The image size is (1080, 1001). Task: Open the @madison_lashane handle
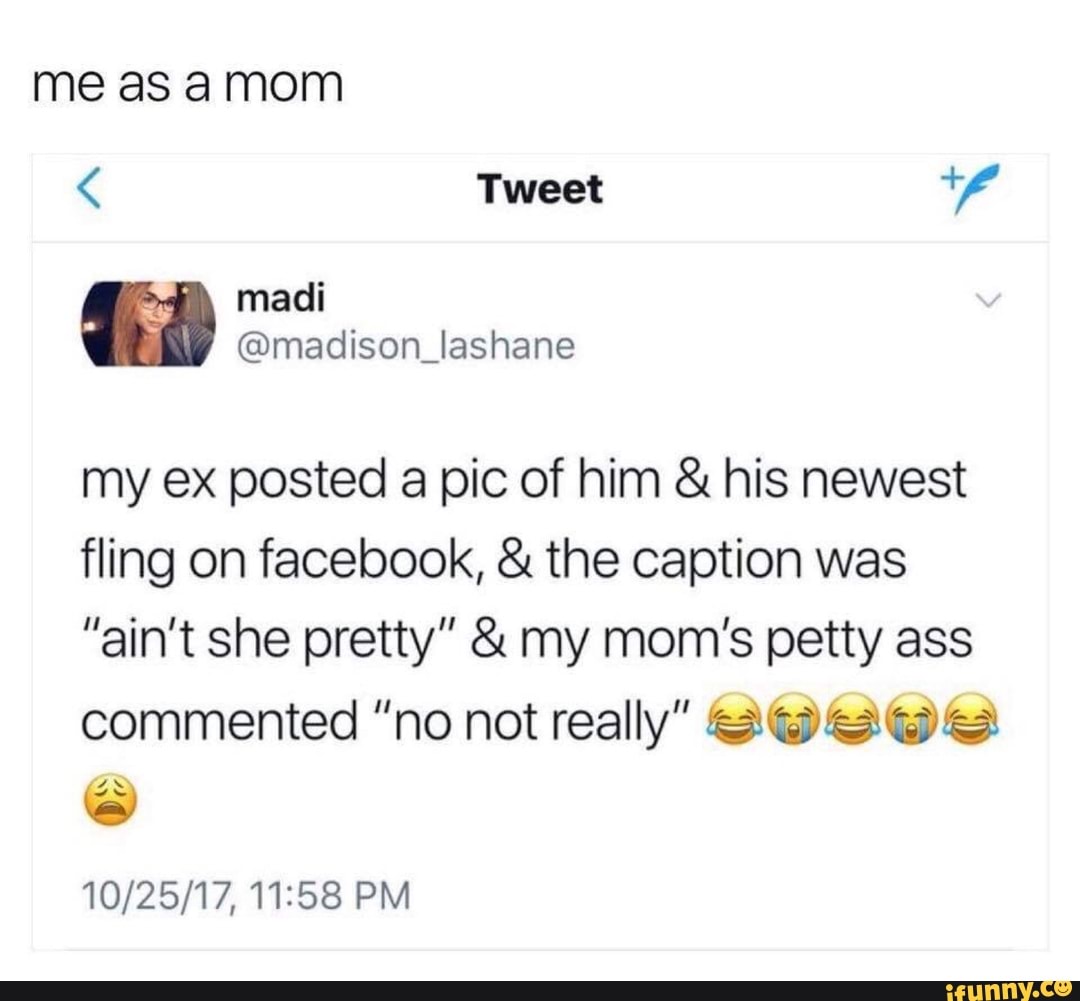point(406,346)
